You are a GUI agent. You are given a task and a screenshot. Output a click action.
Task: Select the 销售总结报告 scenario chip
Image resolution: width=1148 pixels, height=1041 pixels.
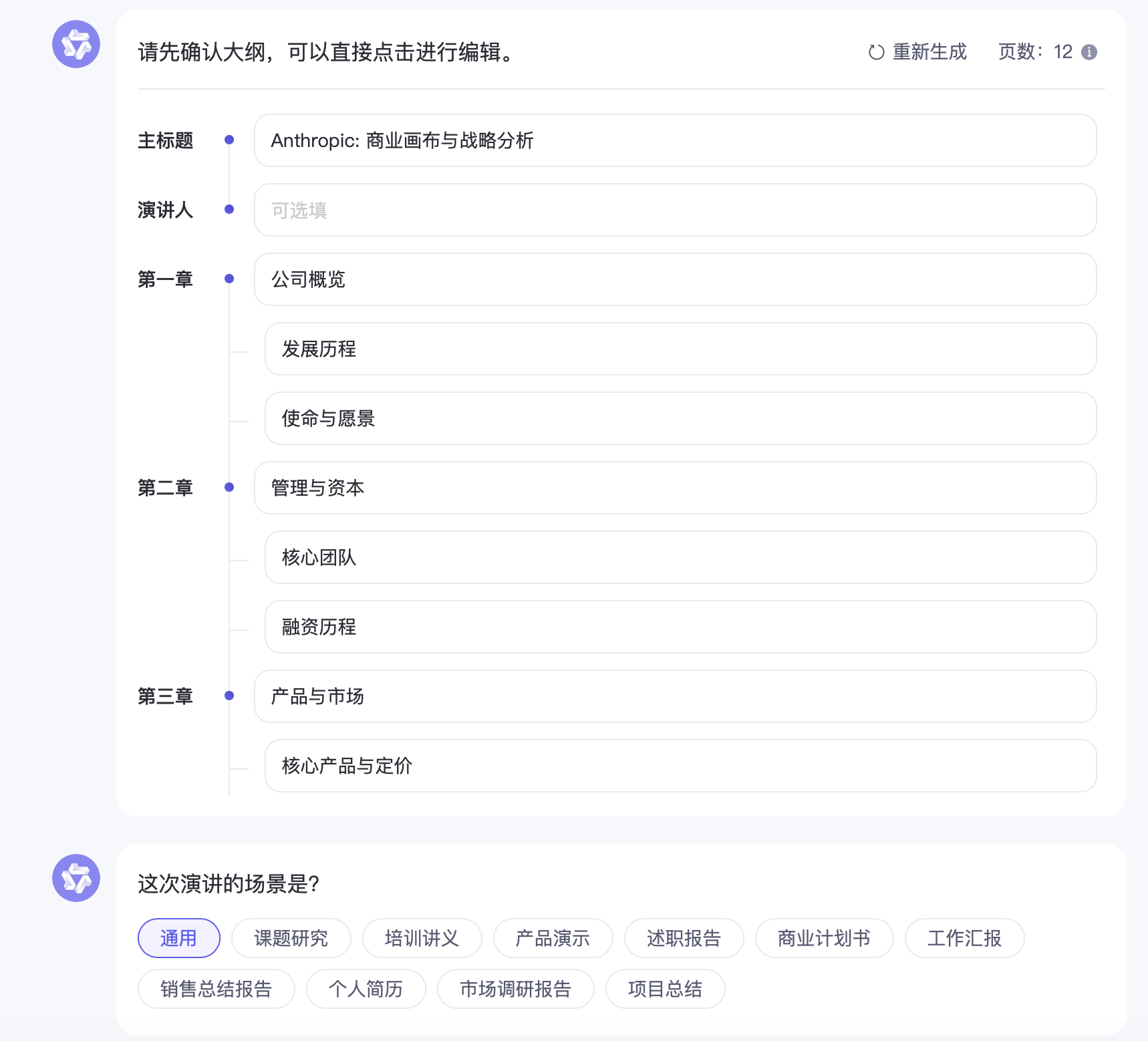click(x=217, y=989)
